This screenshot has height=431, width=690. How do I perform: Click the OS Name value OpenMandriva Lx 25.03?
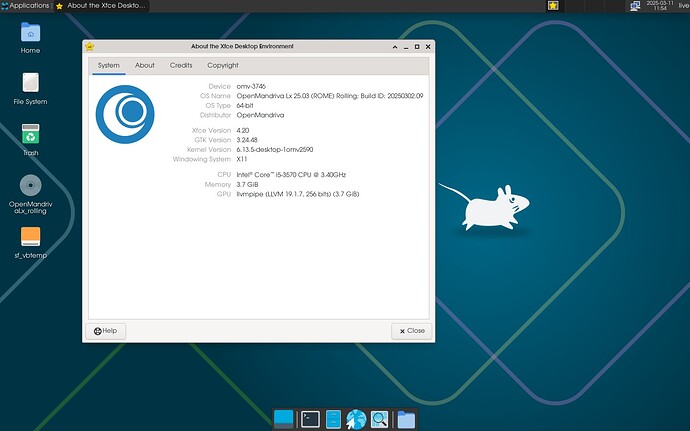(x=330, y=96)
